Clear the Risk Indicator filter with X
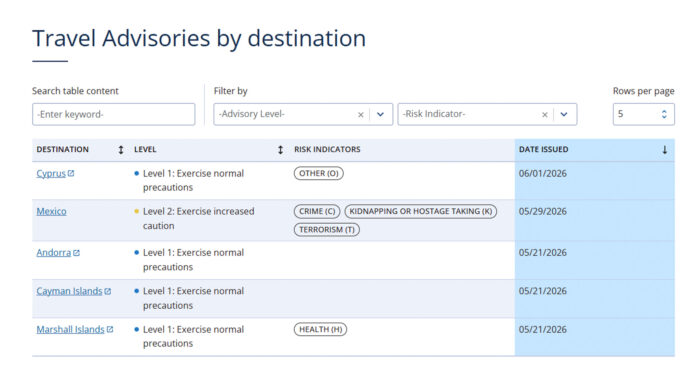The width and height of the screenshot is (700, 365). pyautogui.click(x=545, y=115)
